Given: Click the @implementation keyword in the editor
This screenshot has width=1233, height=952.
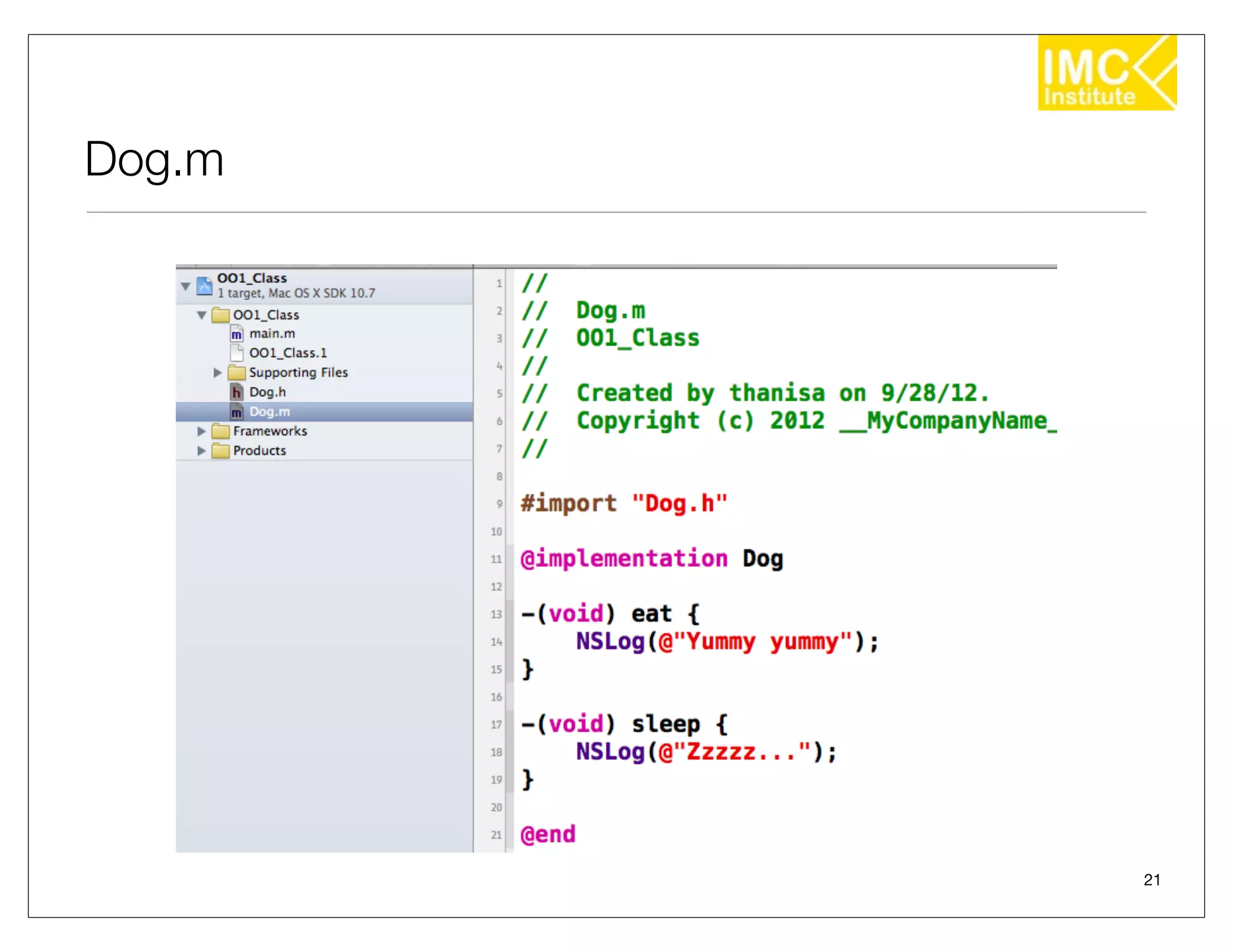Looking at the screenshot, I should [x=624, y=559].
